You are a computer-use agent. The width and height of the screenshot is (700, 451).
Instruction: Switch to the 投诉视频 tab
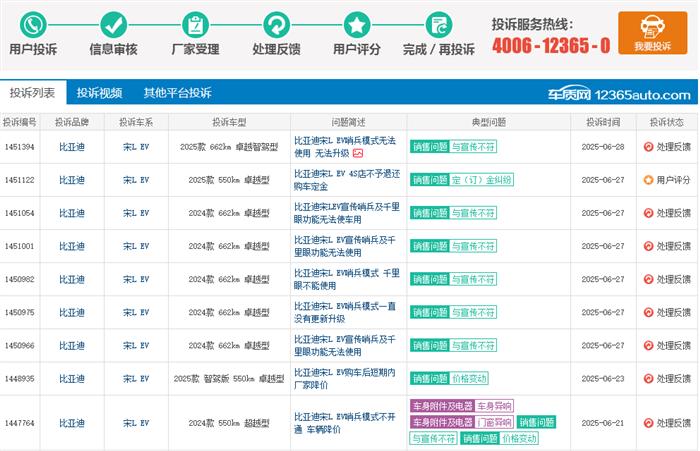tap(99, 93)
